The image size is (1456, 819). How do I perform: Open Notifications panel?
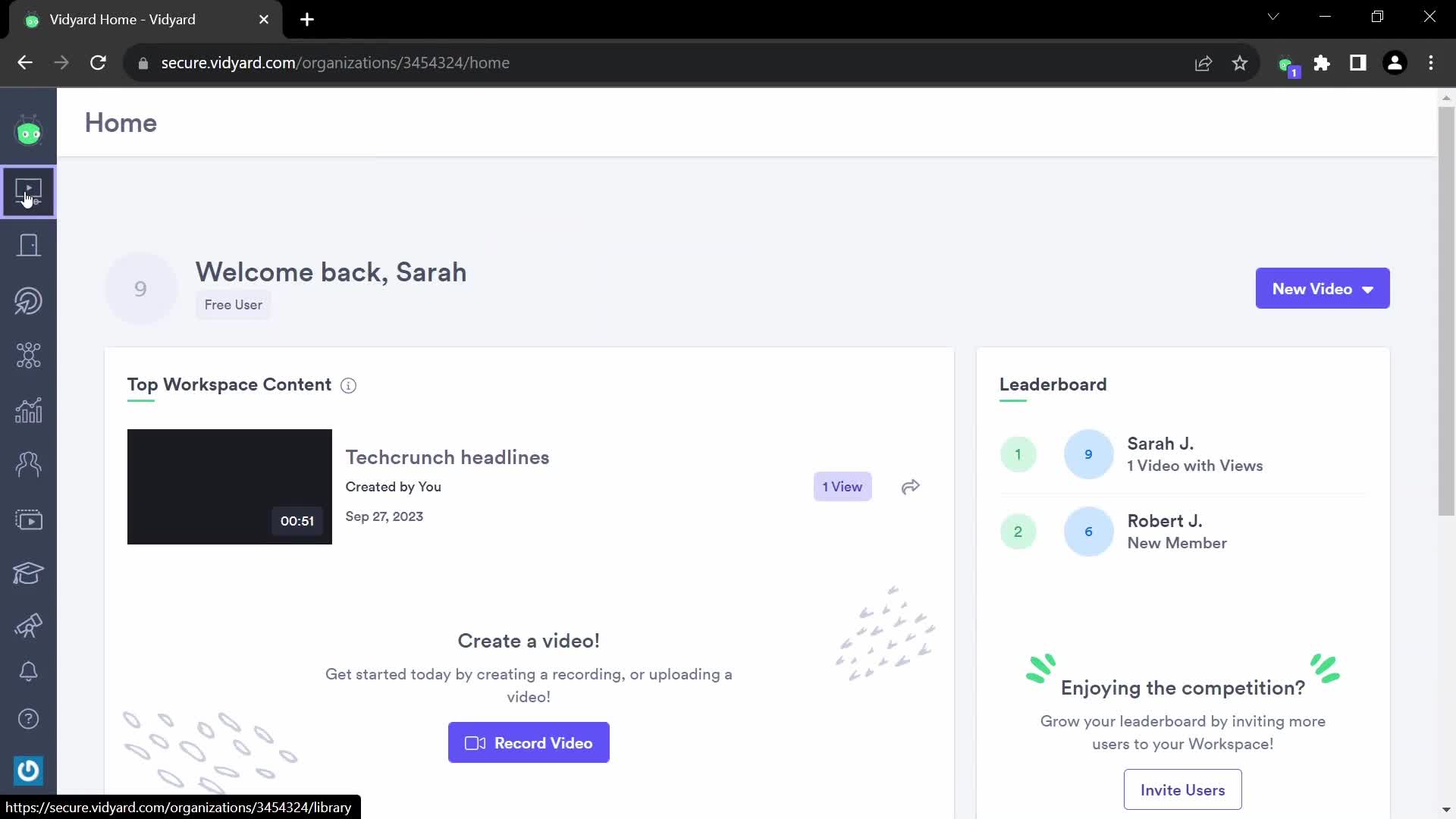tap(28, 670)
